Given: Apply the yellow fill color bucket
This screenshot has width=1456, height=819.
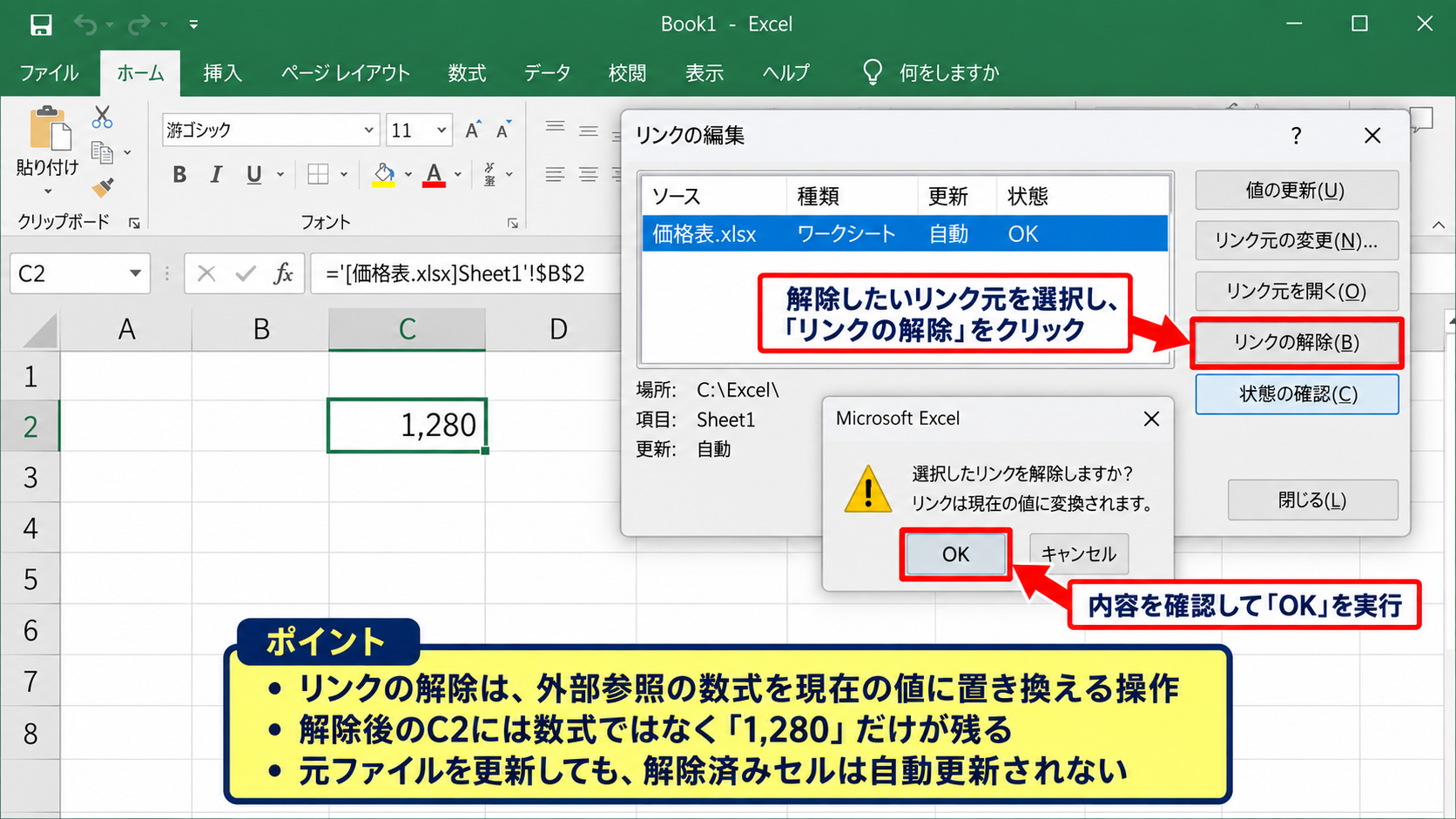Looking at the screenshot, I should point(383,175).
